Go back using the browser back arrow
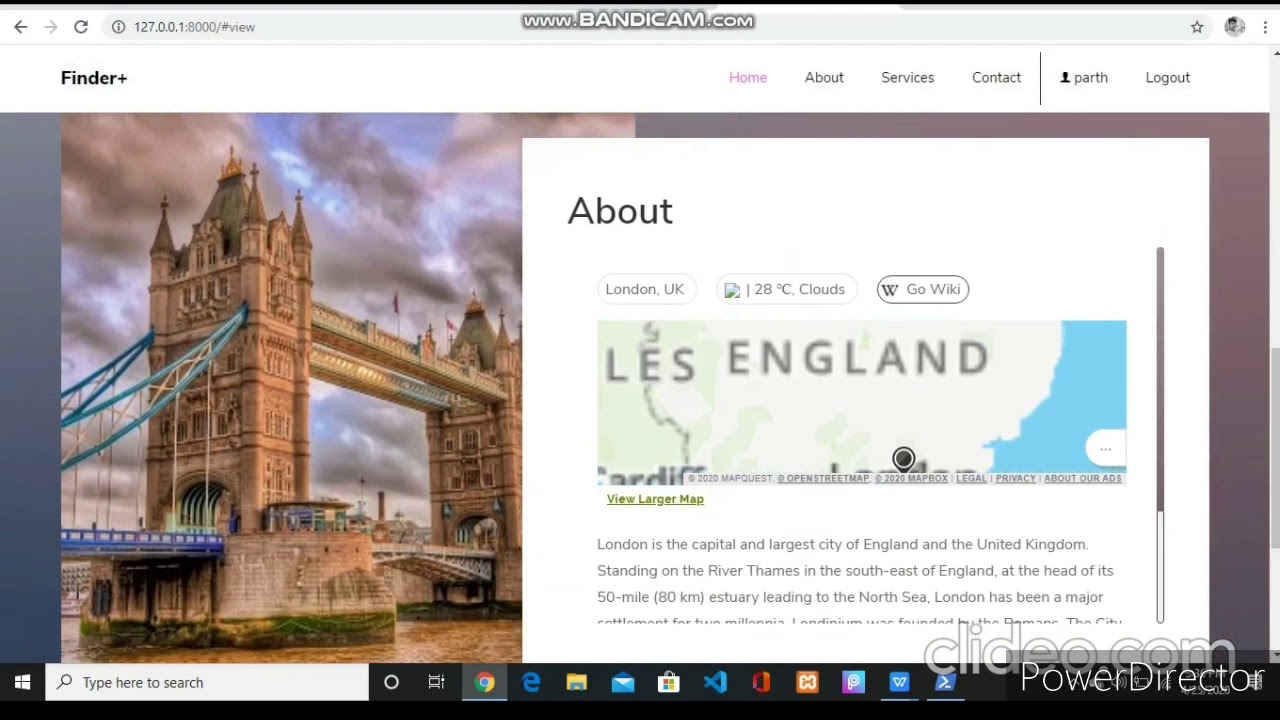Viewport: 1280px width, 720px height. click(20, 27)
